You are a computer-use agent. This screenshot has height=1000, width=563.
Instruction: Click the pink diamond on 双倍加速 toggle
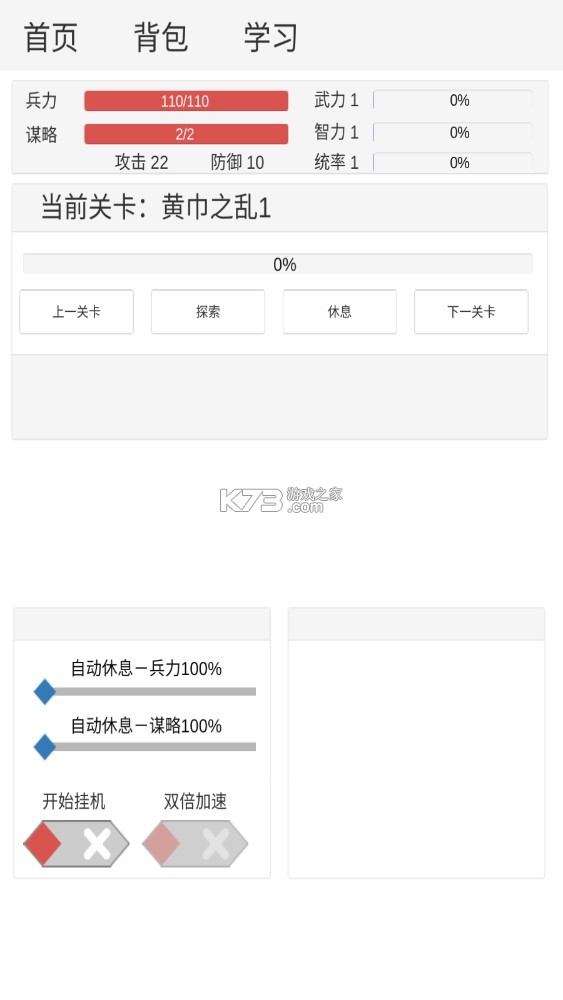[x=161, y=844]
